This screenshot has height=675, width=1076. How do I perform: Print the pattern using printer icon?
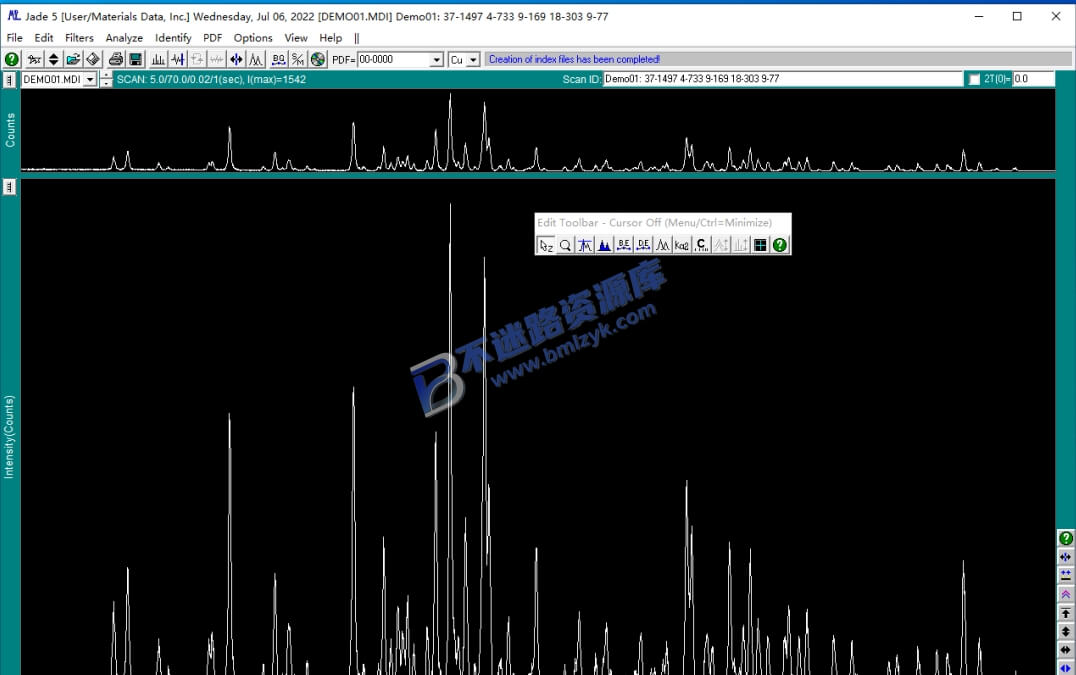(116, 60)
